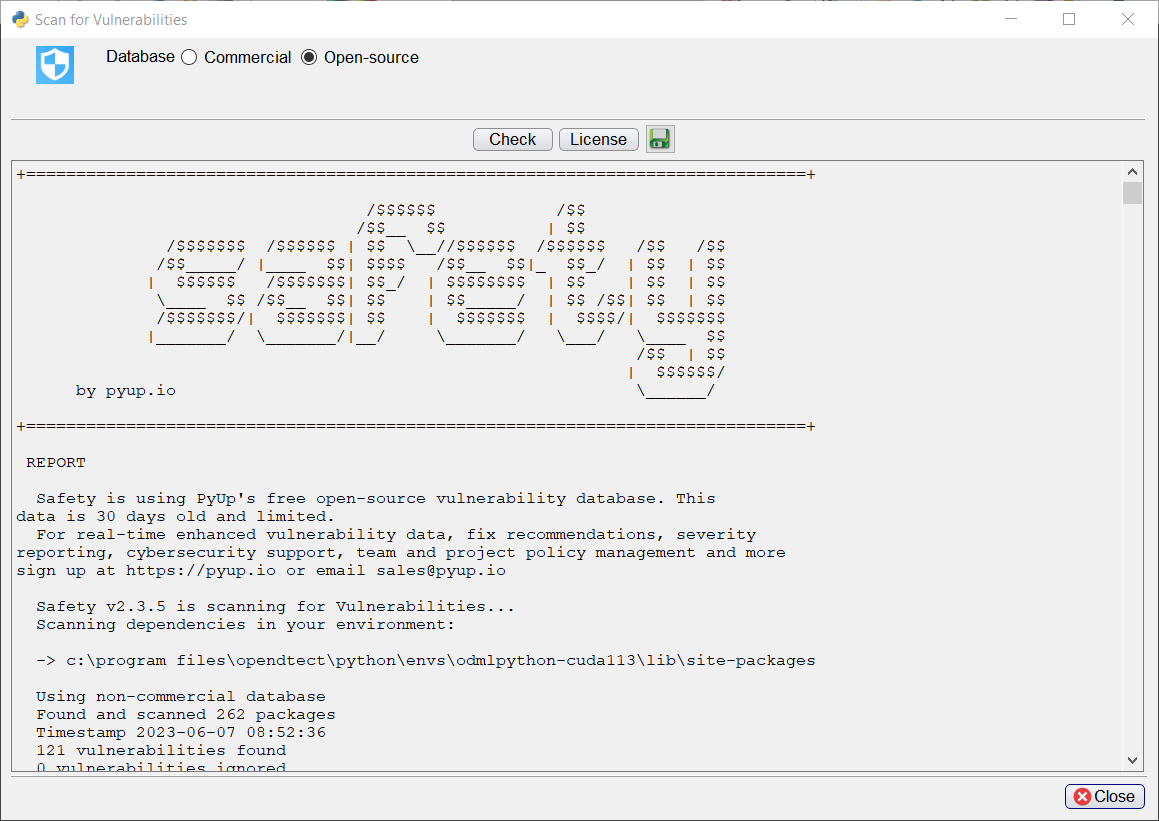The image size is (1159, 821).
Task: Click the REPORT heading in output
Action: coord(56,463)
